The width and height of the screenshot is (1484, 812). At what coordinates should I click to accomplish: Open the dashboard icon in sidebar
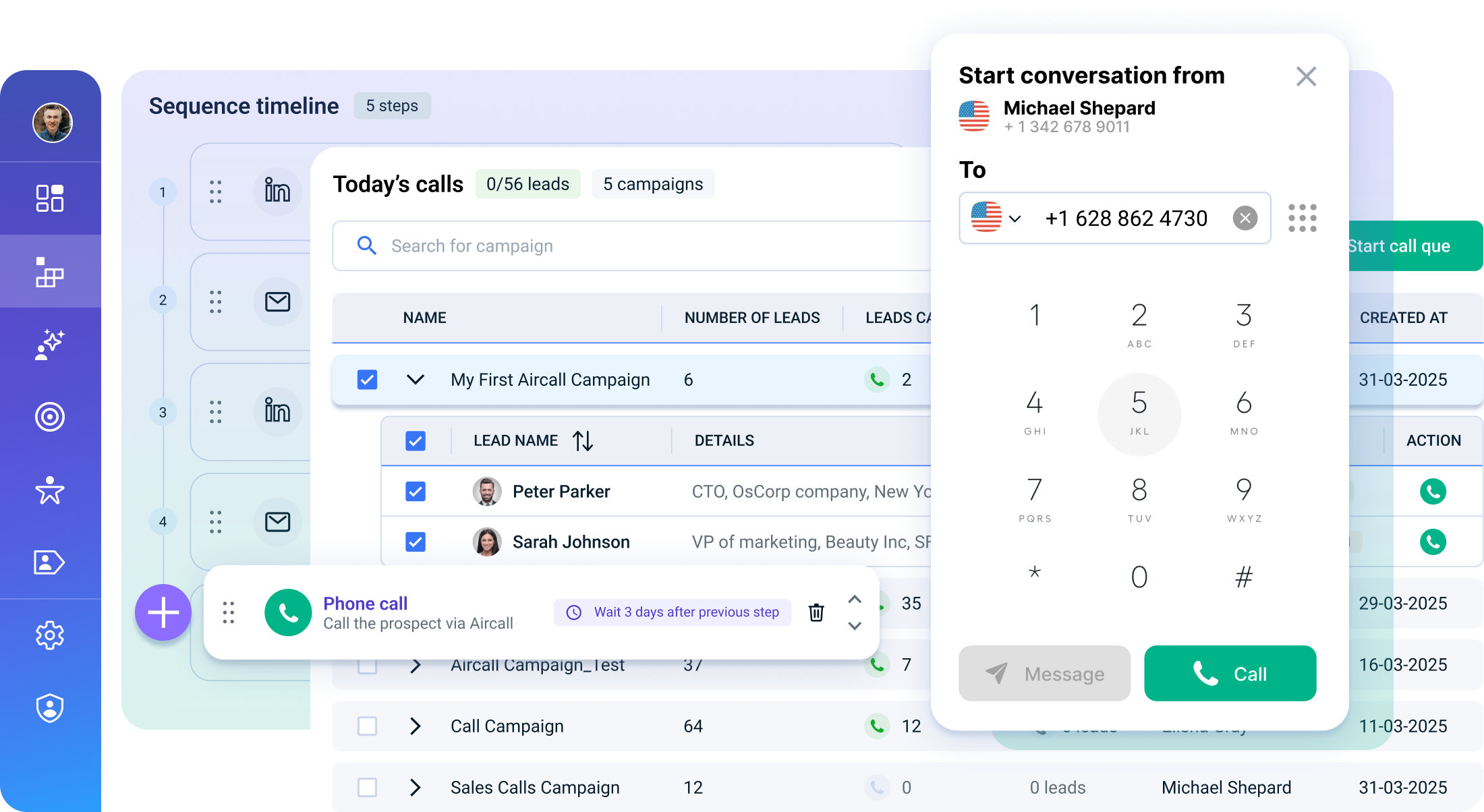50,198
